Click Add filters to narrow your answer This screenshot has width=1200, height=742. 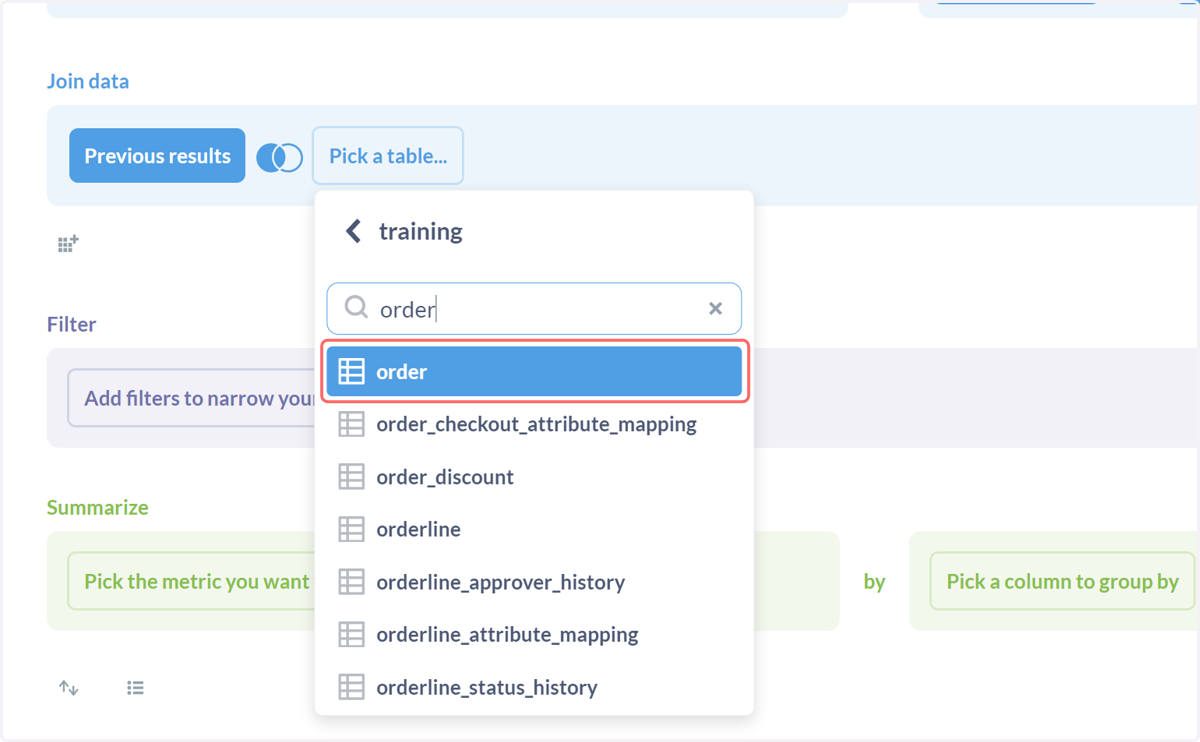click(192, 398)
